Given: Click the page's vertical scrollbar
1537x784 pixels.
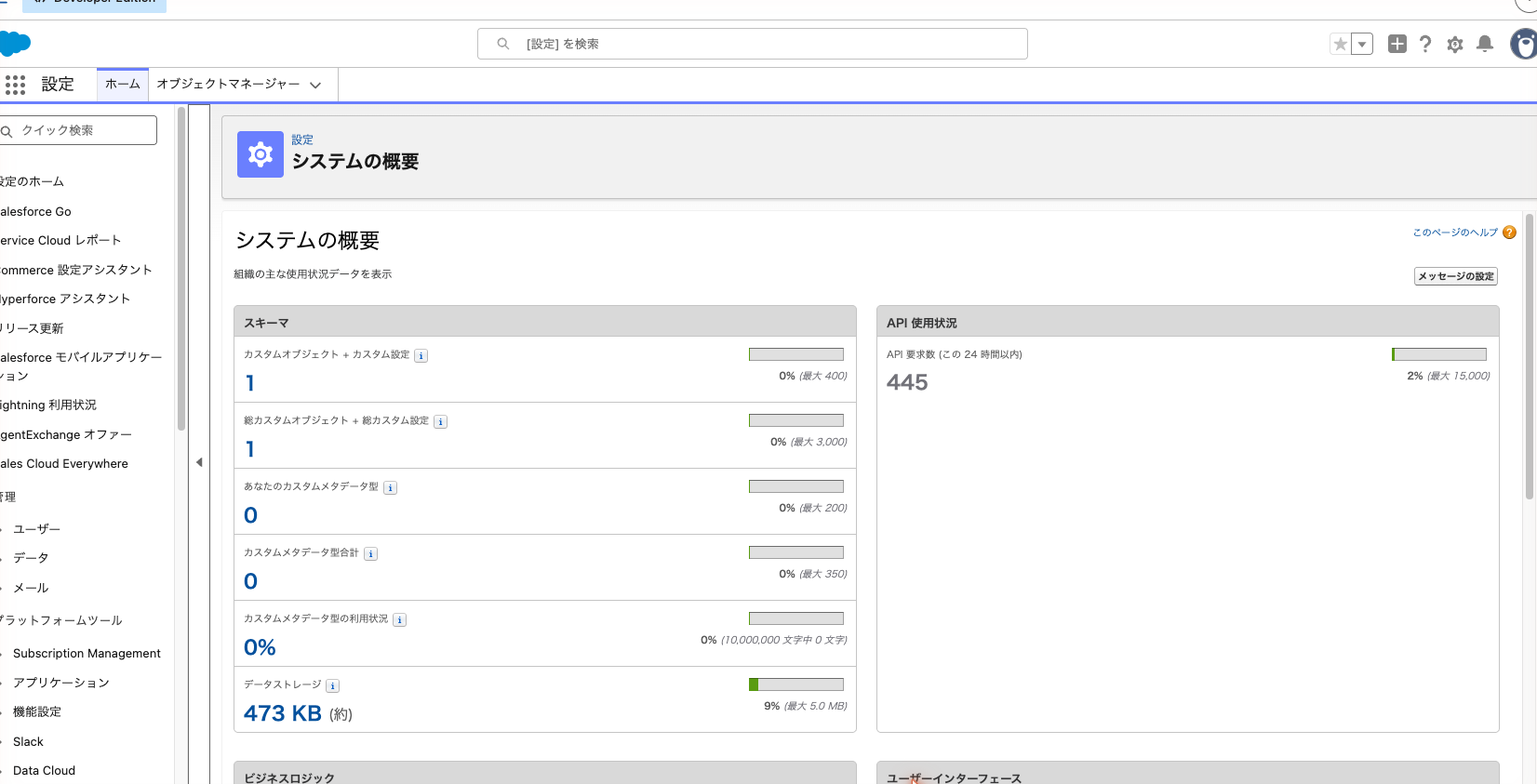Looking at the screenshot, I should click(1529, 357).
